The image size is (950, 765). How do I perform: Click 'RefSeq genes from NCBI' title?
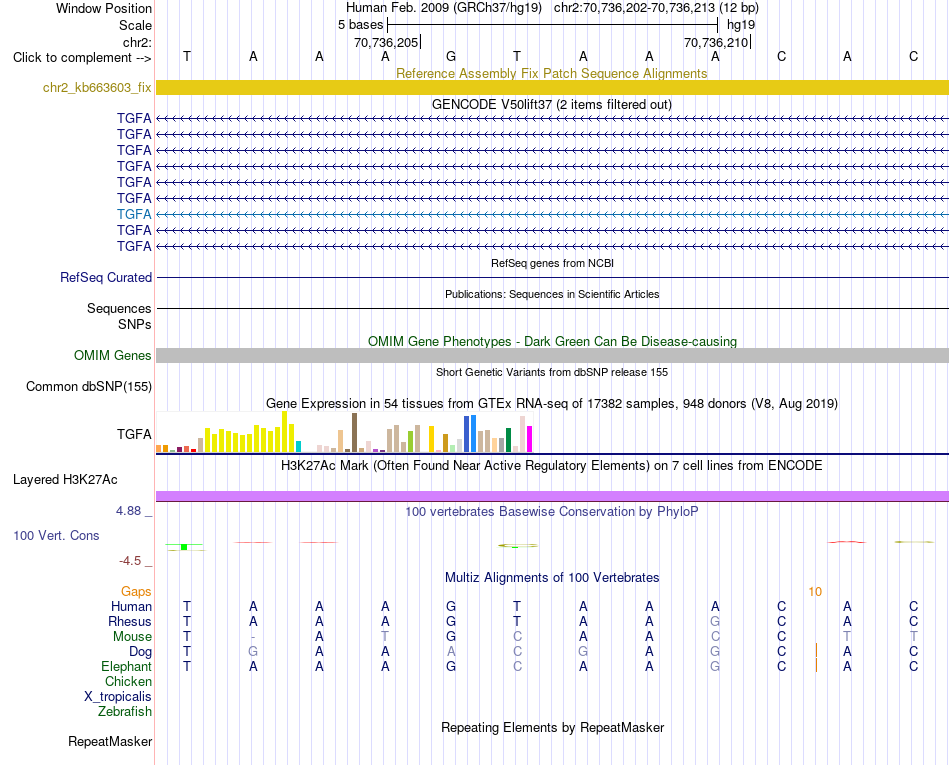tap(552, 263)
